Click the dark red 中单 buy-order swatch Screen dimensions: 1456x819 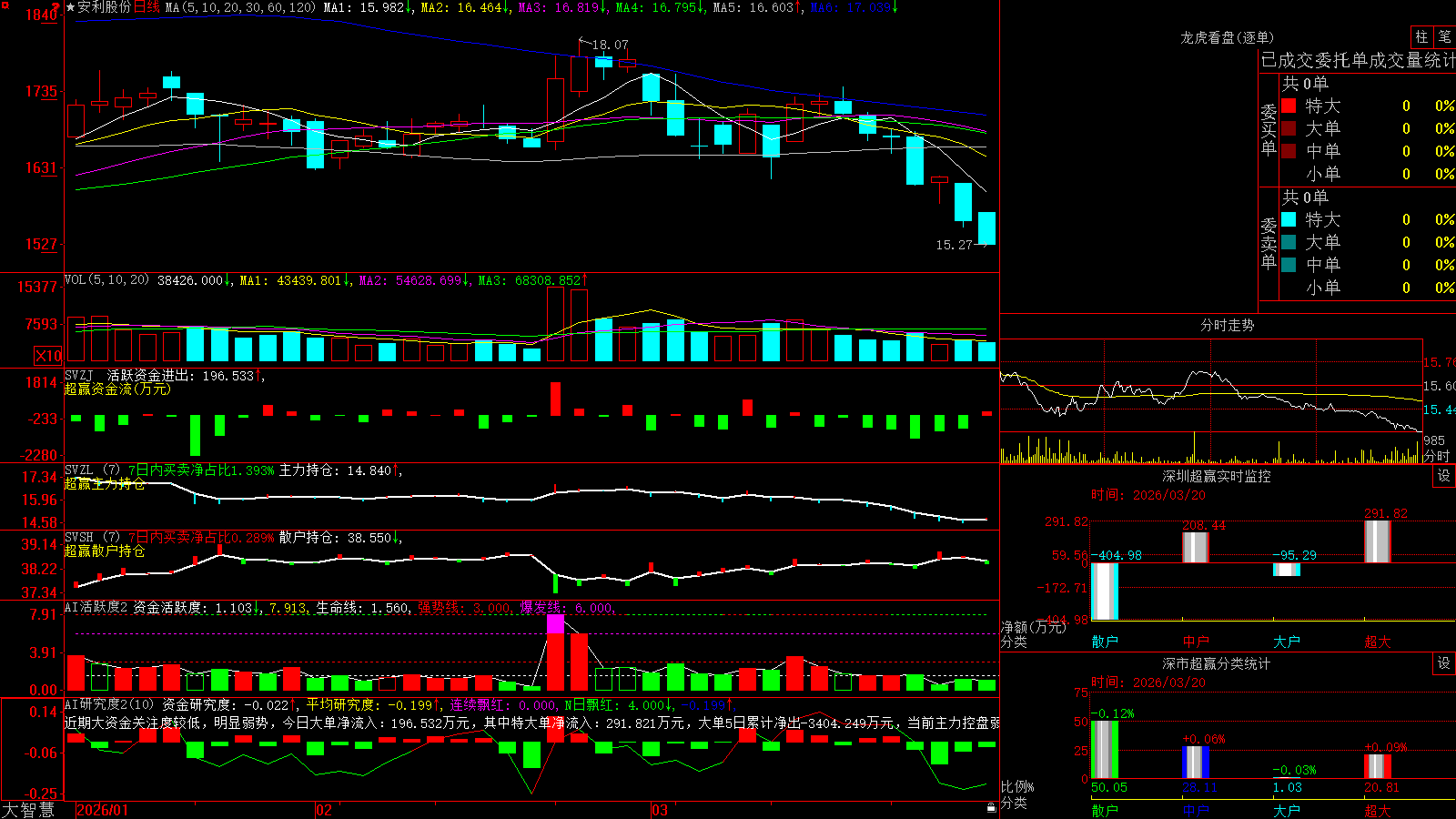click(1289, 150)
